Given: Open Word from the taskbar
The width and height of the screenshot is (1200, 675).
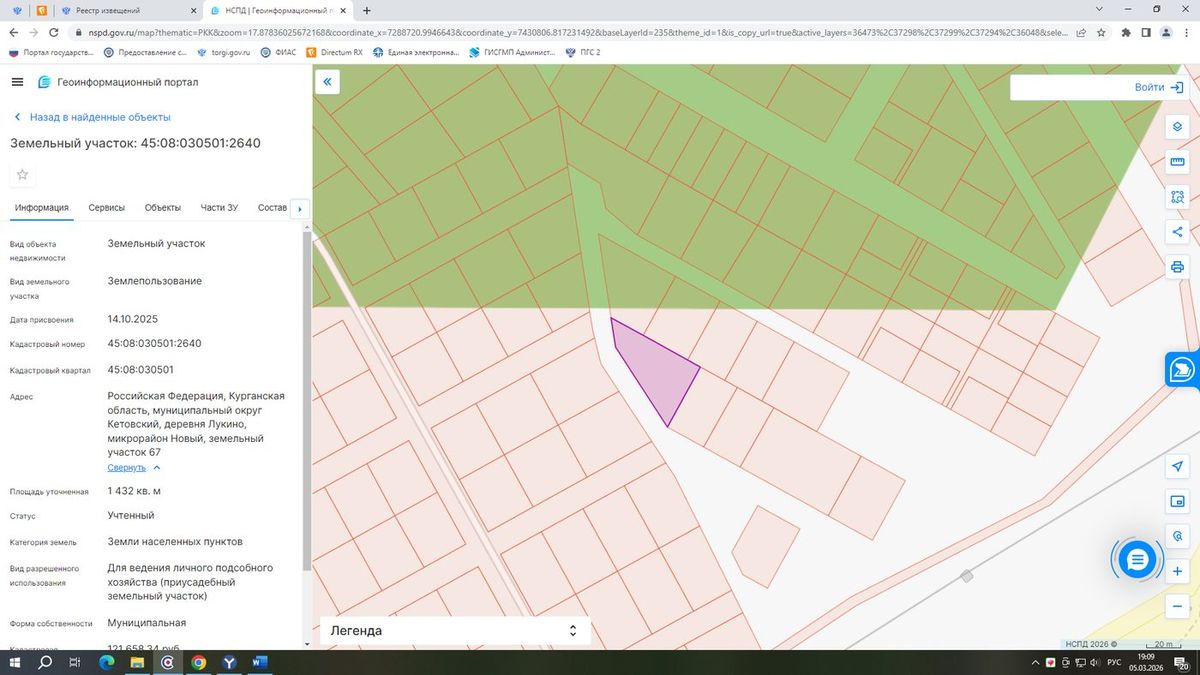Looking at the screenshot, I should [259, 662].
